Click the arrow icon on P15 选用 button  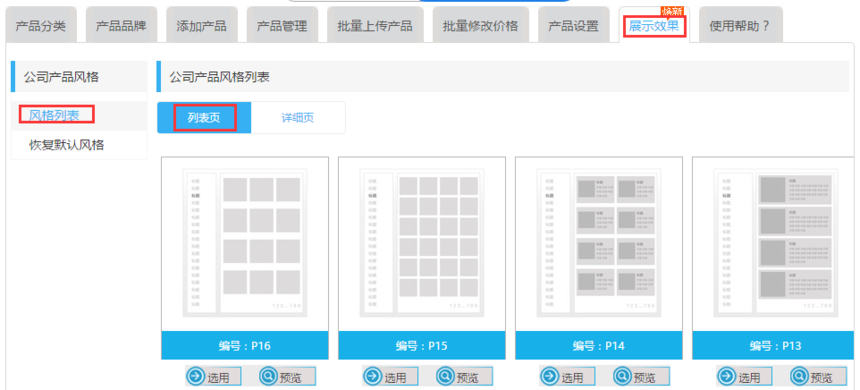tap(373, 377)
